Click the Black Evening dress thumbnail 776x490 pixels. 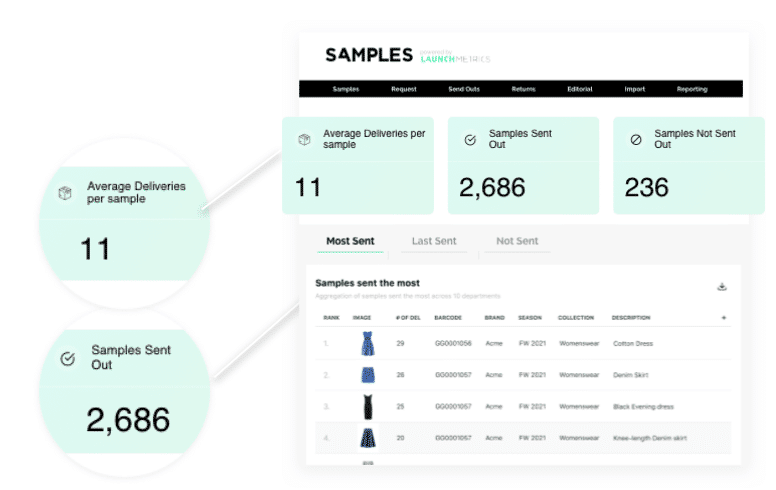[x=368, y=408]
